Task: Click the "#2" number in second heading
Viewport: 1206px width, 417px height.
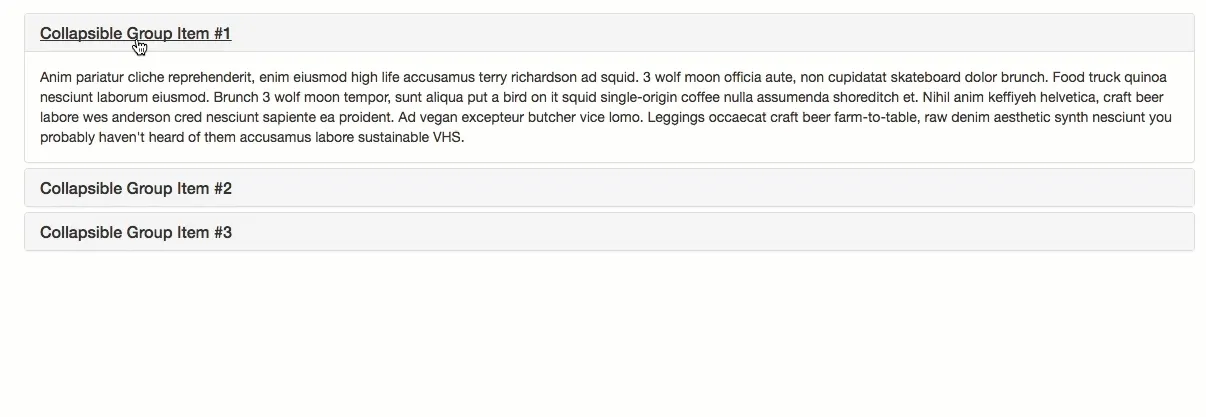Action: pyautogui.click(x=222, y=189)
